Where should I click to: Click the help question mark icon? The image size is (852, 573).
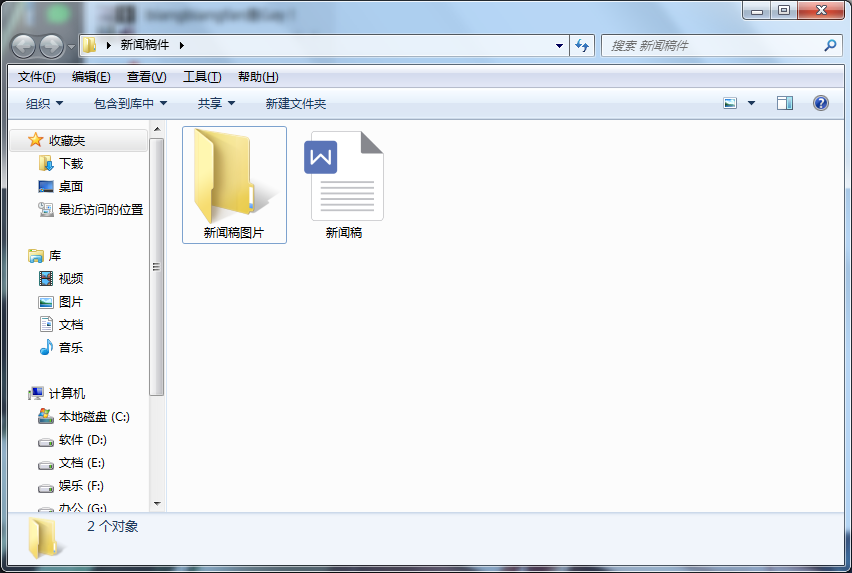(821, 103)
